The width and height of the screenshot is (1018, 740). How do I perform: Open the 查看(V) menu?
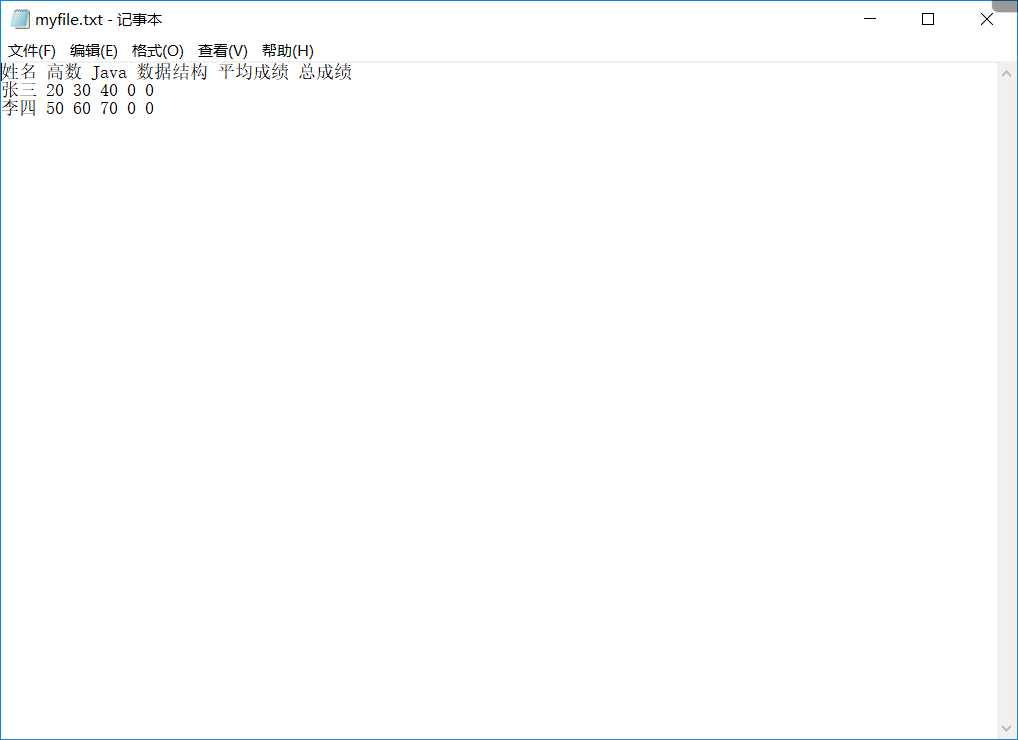click(x=222, y=51)
